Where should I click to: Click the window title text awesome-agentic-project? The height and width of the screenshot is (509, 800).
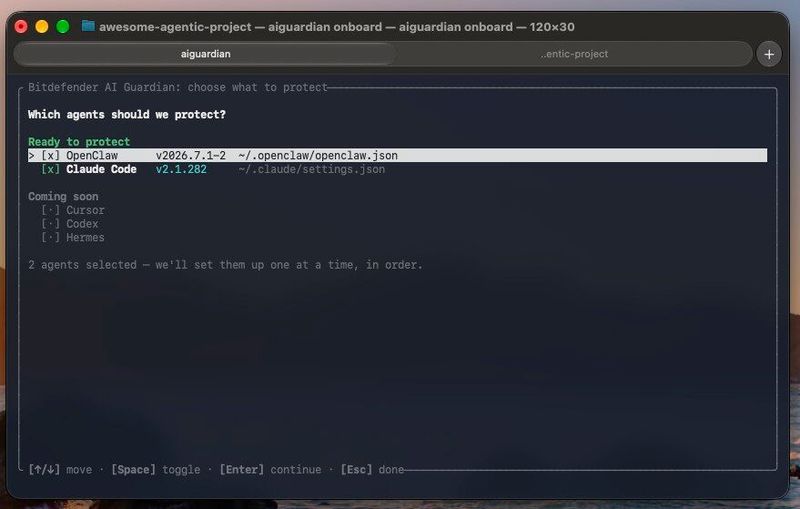(175, 27)
